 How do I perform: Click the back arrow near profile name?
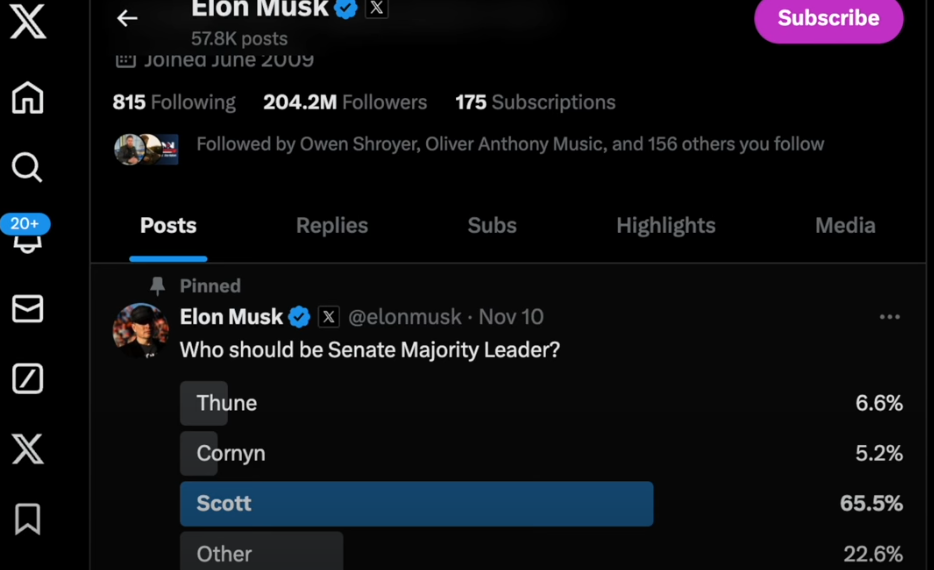coord(127,18)
